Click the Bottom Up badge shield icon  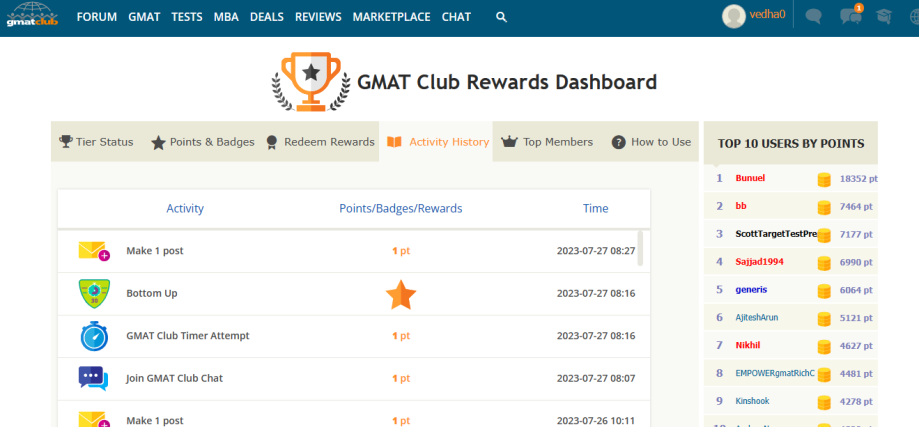click(x=94, y=293)
